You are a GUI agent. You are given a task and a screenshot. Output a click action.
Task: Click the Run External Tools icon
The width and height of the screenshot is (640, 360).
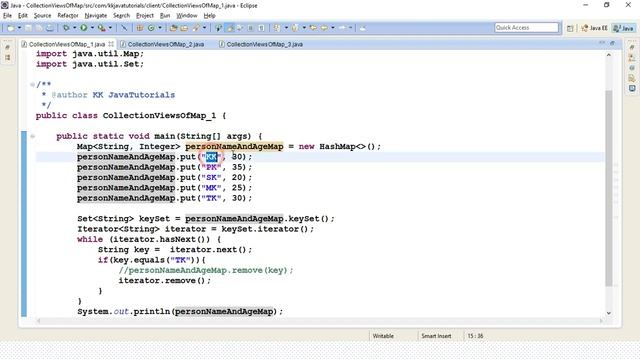[102, 28]
